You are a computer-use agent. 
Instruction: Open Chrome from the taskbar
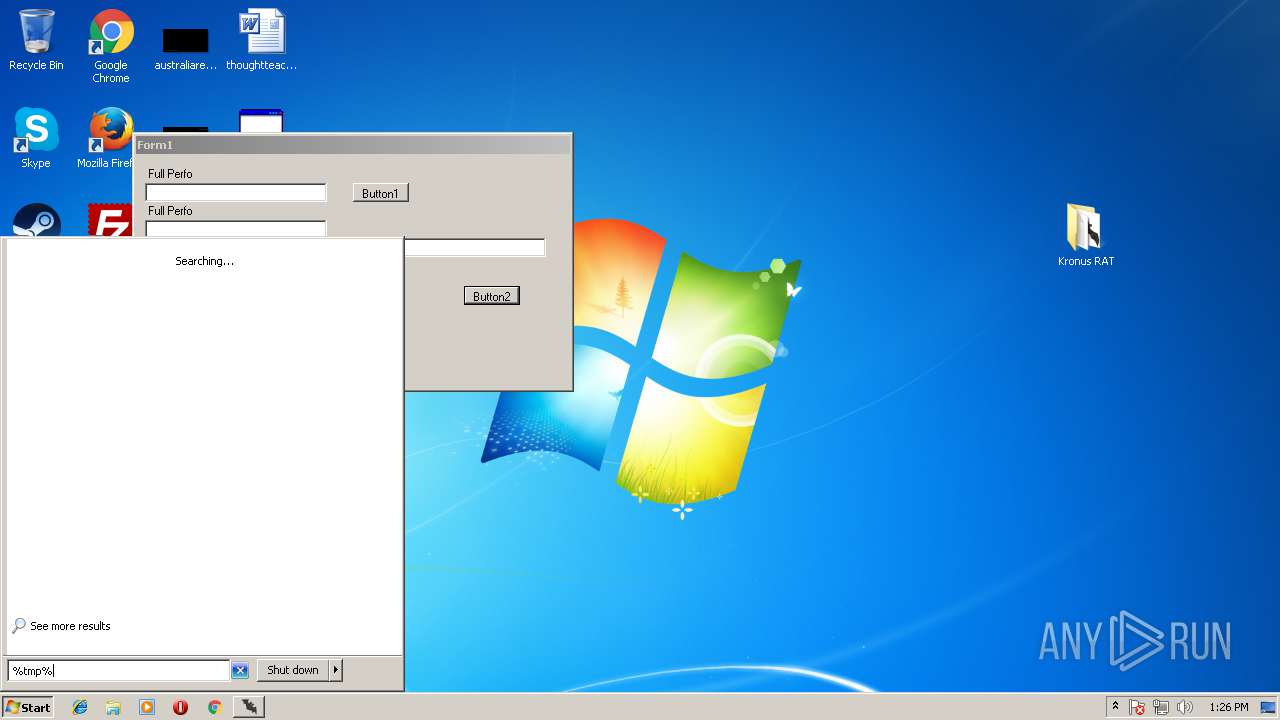click(x=214, y=707)
